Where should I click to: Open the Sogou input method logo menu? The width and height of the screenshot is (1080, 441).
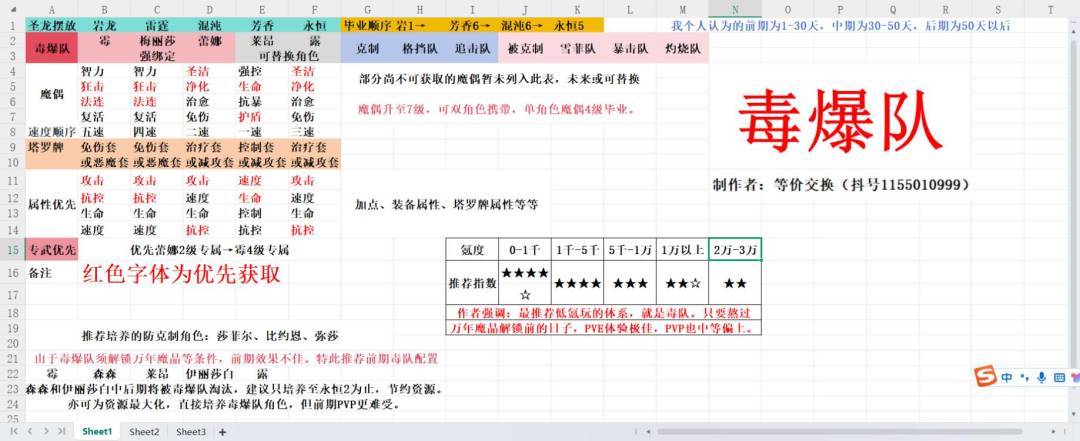tap(986, 377)
